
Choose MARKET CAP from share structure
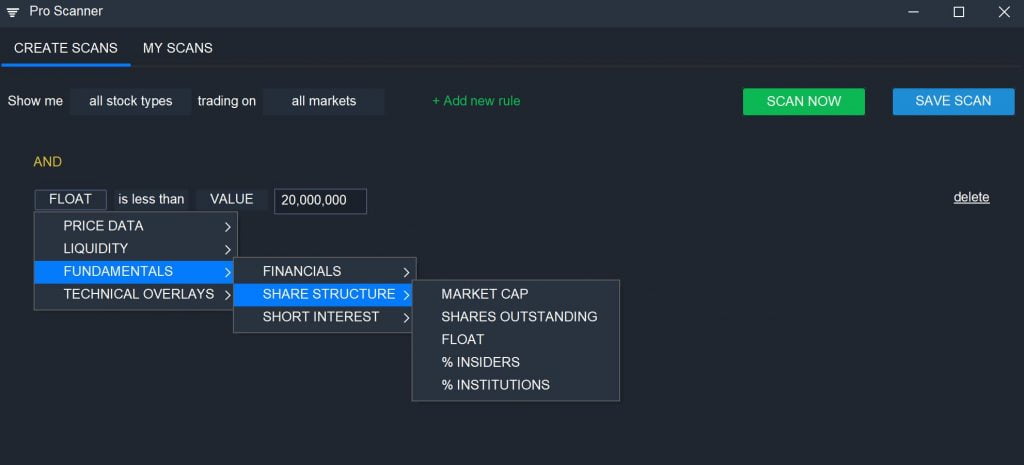pos(485,294)
